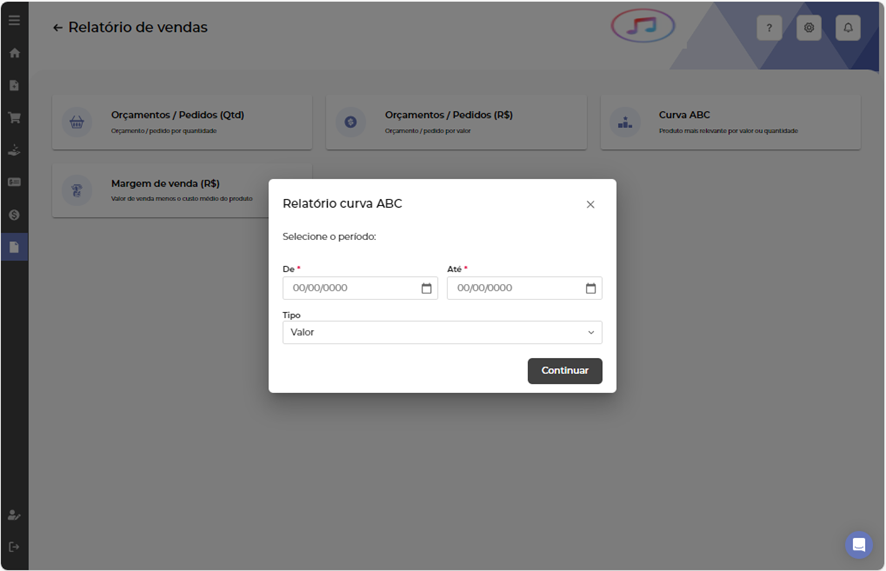Close the Relatório curva ABC dialog

(x=590, y=204)
